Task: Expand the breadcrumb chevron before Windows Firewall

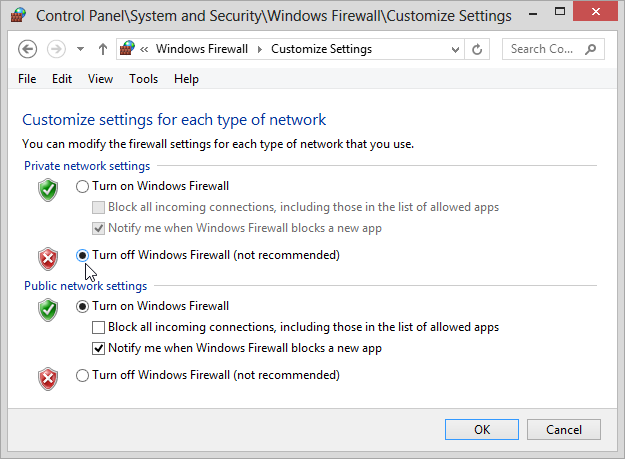Action: pyautogui.click(x=145, y=49)
